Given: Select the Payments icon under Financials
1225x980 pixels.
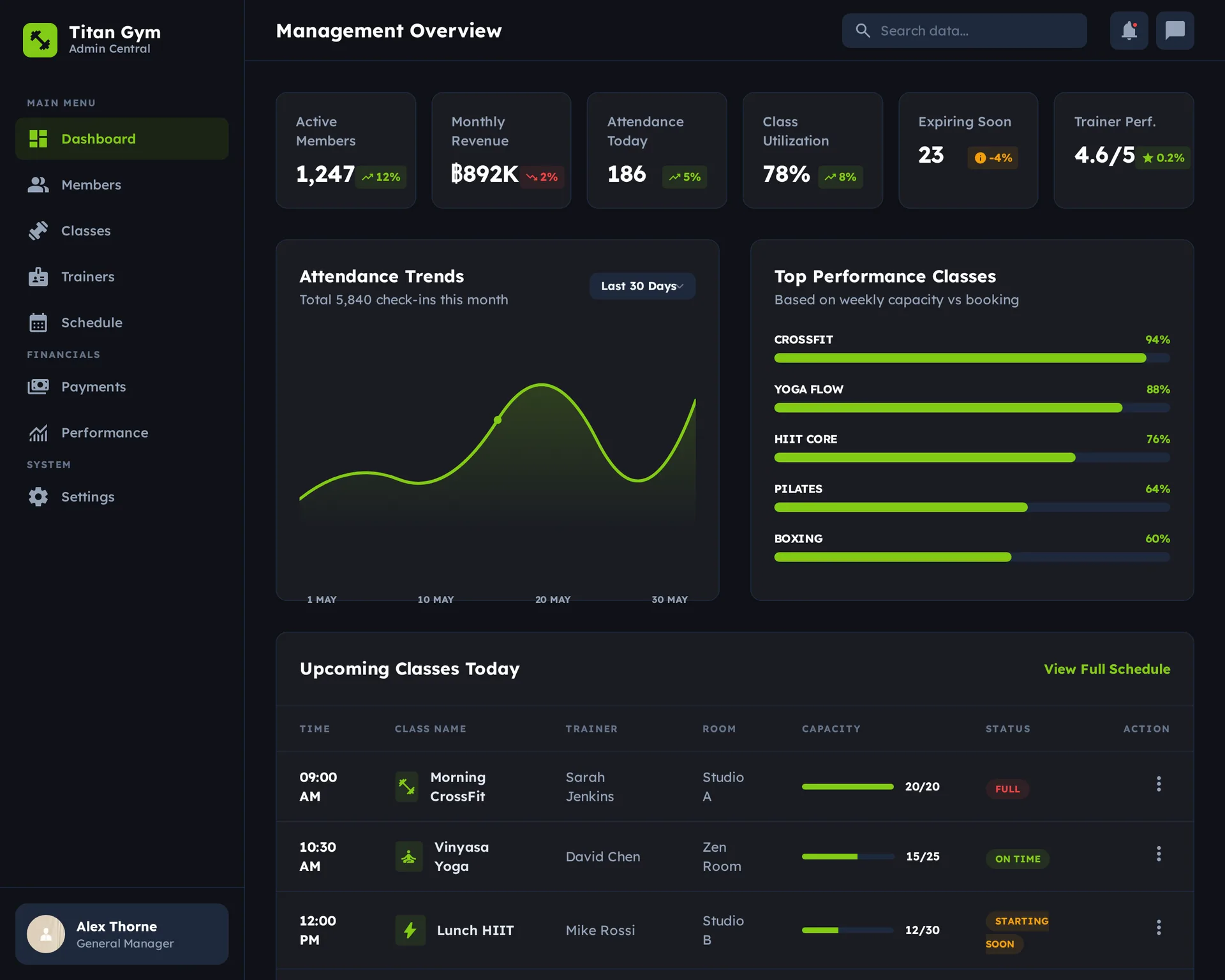Looking at the screenshot, I should pyautogui.click(x=39, y=387).
